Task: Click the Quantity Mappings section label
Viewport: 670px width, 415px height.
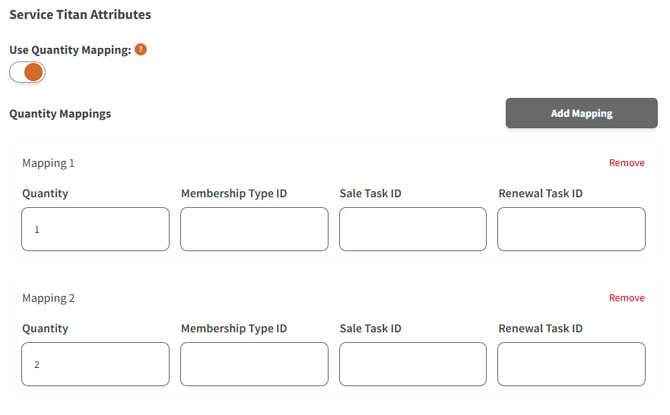Action: (x=60, y=114)
